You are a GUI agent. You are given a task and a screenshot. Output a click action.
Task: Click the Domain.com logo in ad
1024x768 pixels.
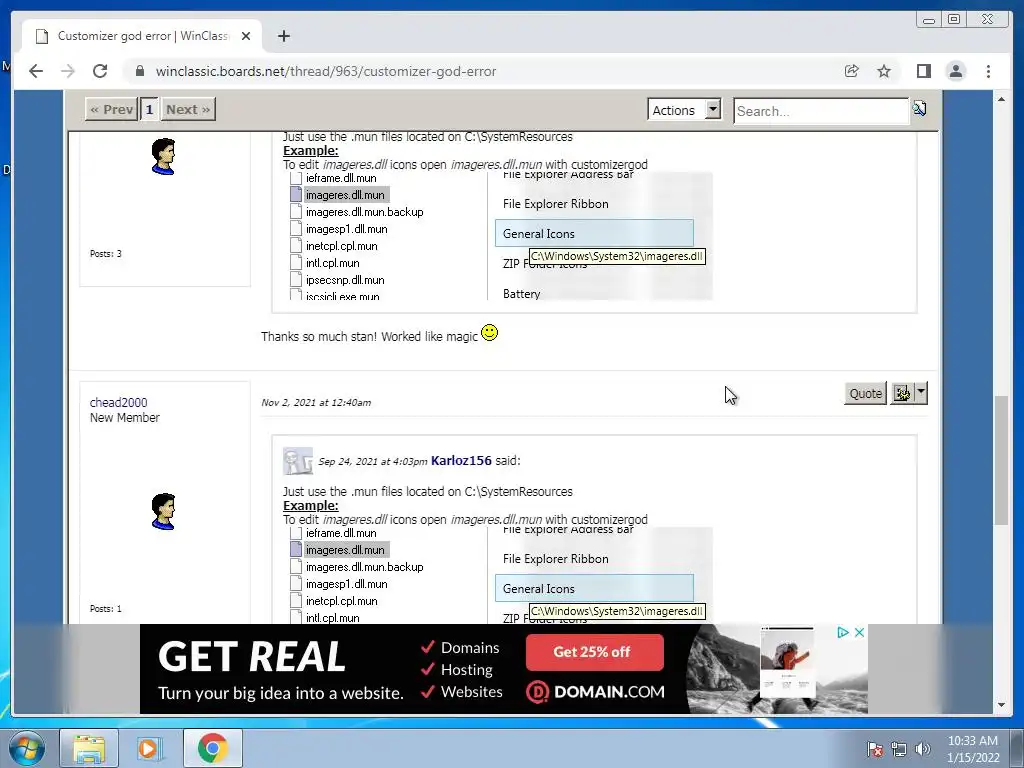(595, 692)
